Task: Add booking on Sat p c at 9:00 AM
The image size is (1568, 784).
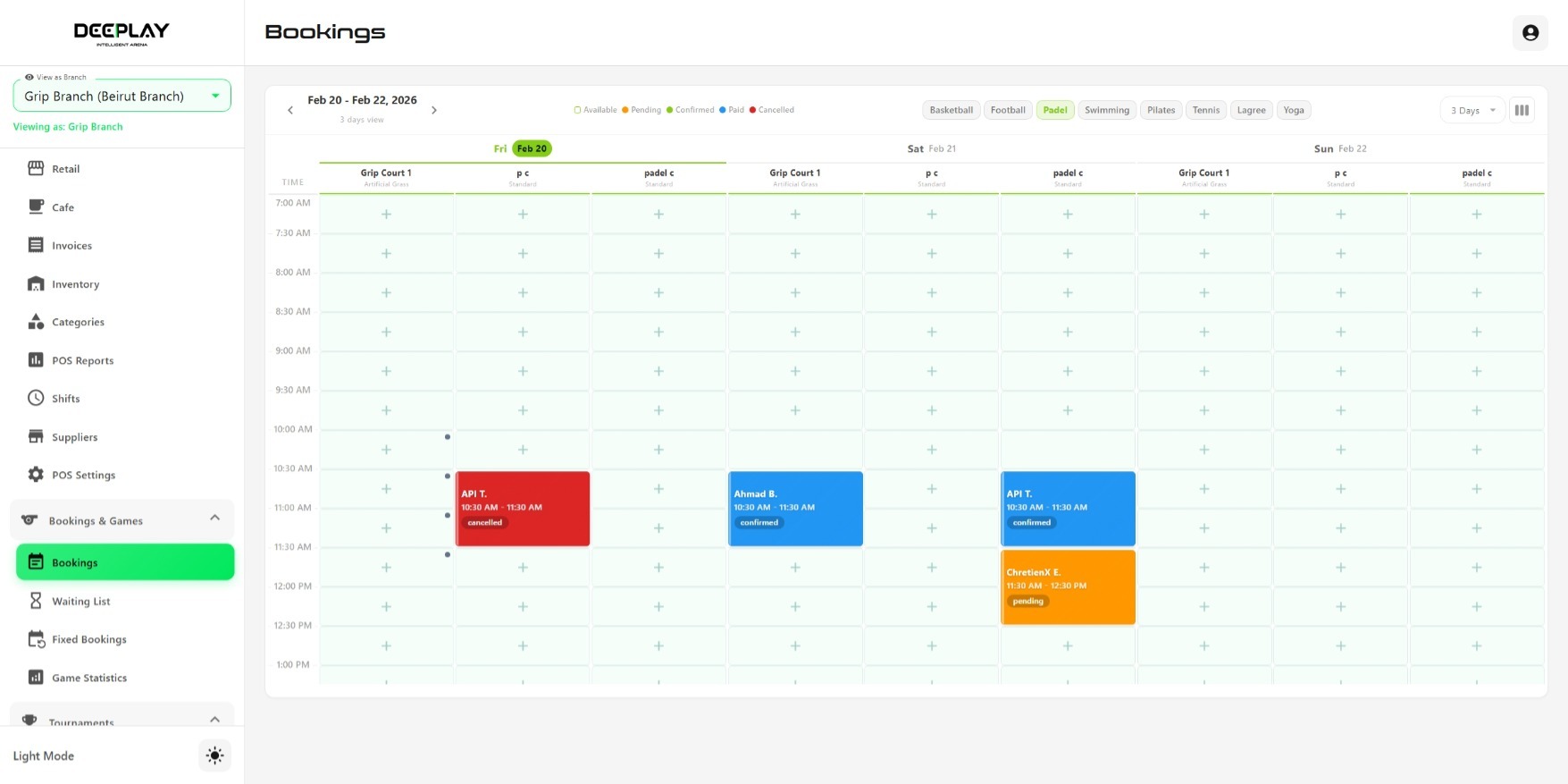Action: (x=932, y=371)
